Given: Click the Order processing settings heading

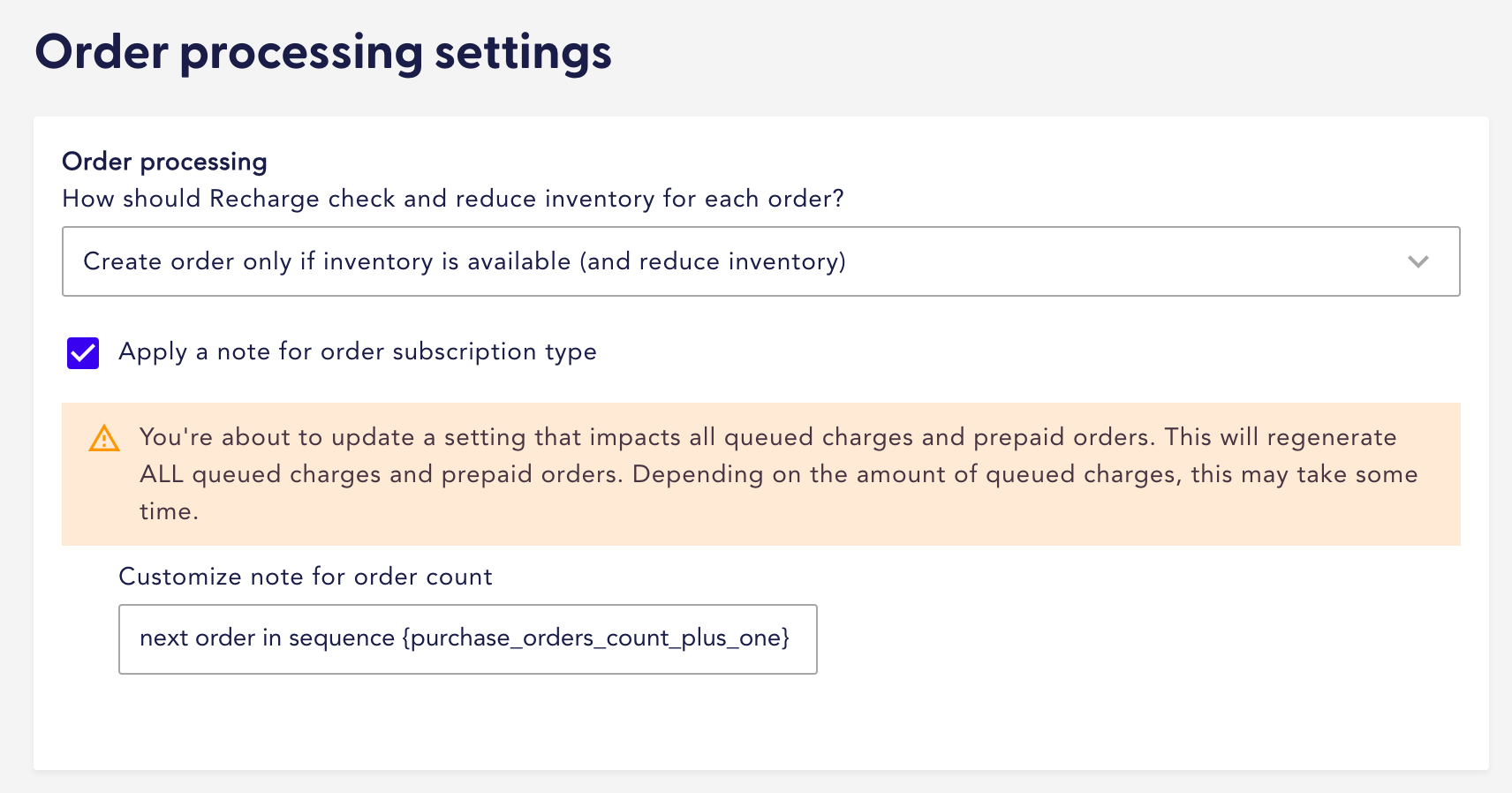Looking at the screenshot, I should click(323, 53).
